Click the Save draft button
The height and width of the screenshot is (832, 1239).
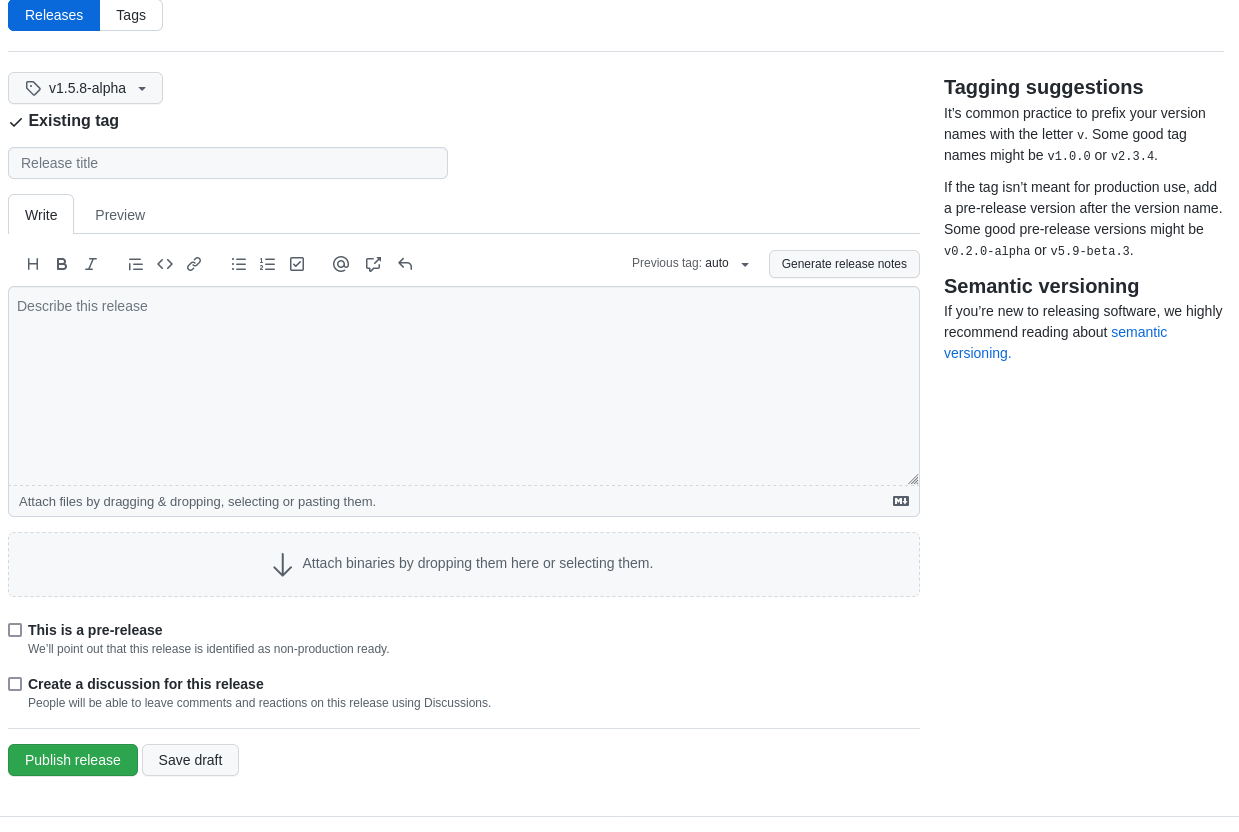click(190, 760)
